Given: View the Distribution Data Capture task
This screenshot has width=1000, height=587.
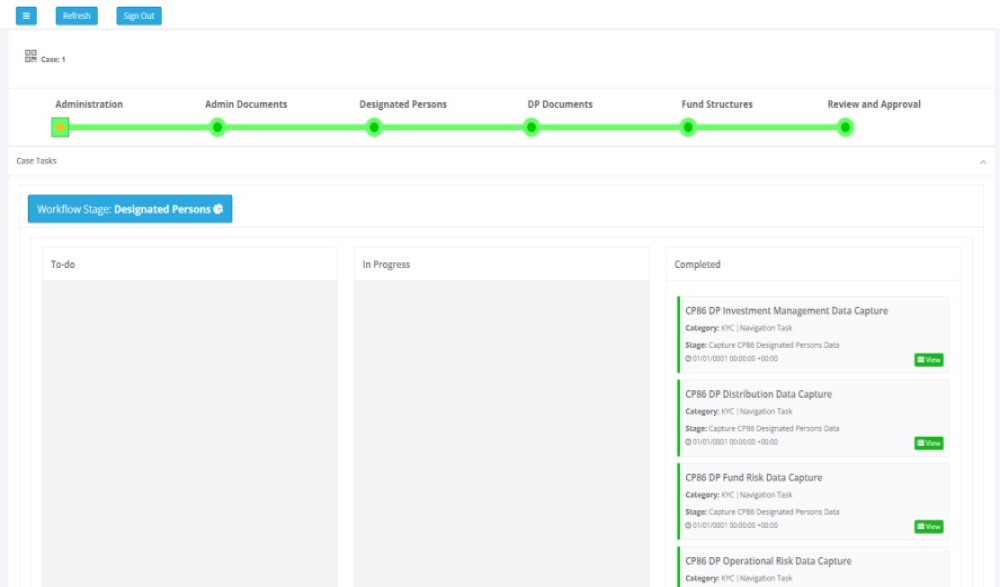Looking at the screenshot, I should (928, 443).
